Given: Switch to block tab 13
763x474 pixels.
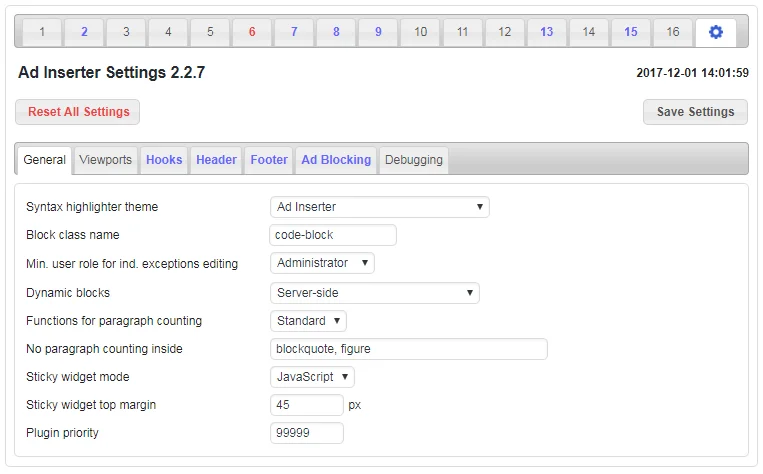Looking at the screenshot, I should pos(546,32).
